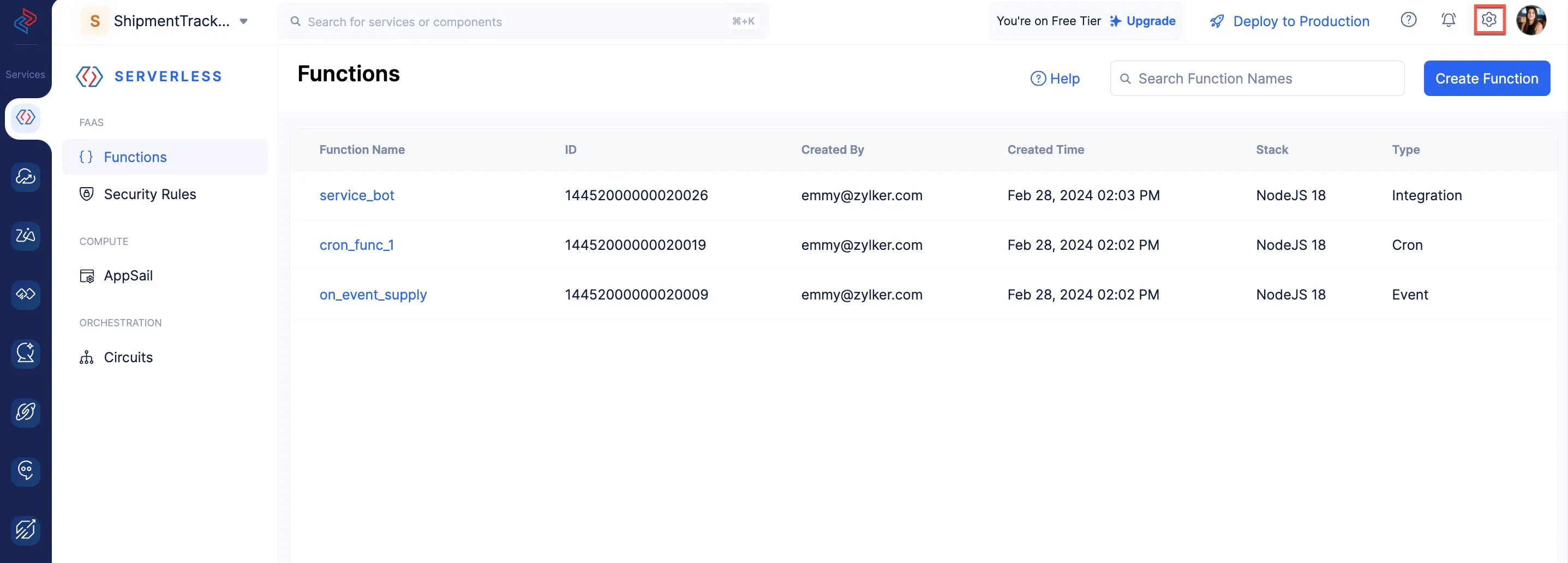Open the help question-mark icon in header
This screenshot has width=1568, height=563.
(x=1408, y=20)
